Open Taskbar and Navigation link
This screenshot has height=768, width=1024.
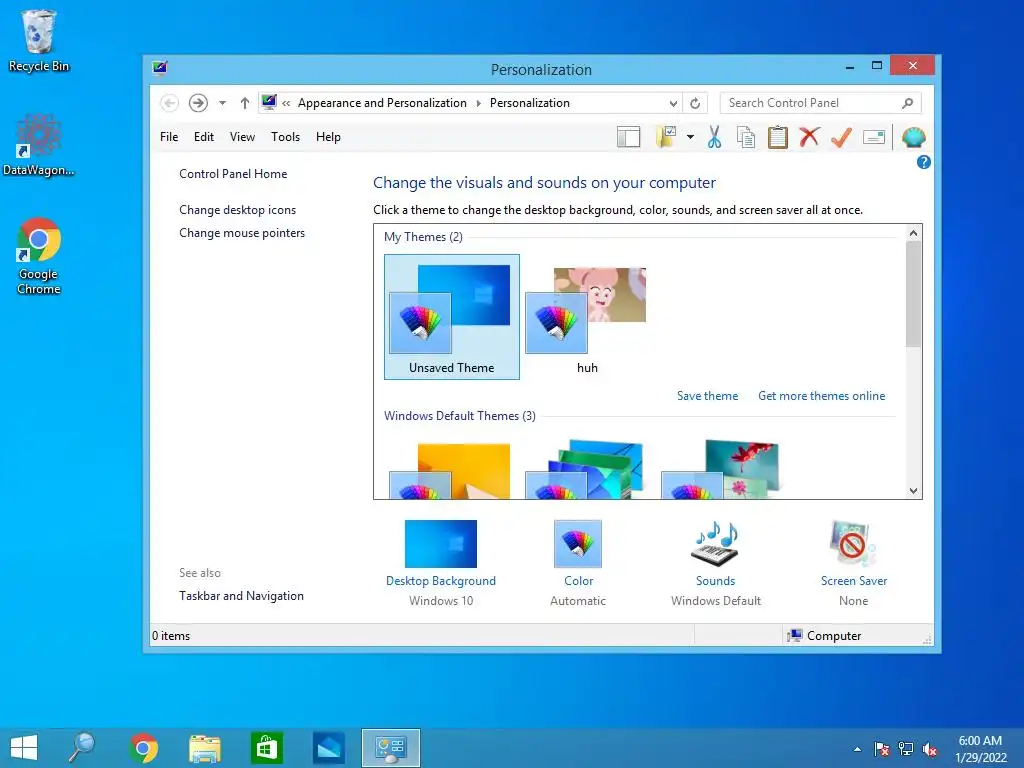[x=241, y=596]
